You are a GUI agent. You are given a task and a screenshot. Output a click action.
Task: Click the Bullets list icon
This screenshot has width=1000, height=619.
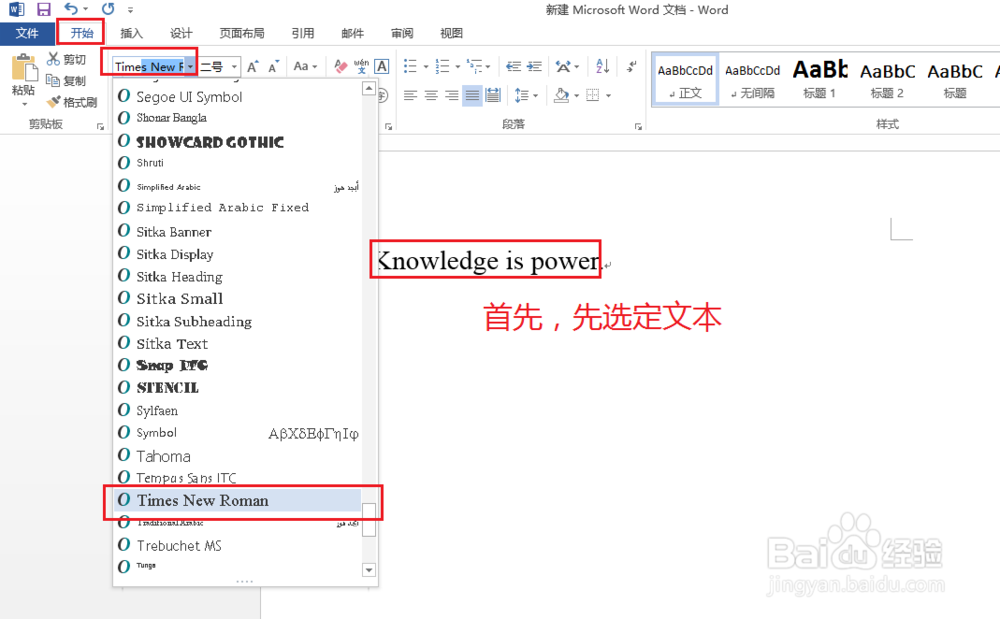(x=410, y=66)
